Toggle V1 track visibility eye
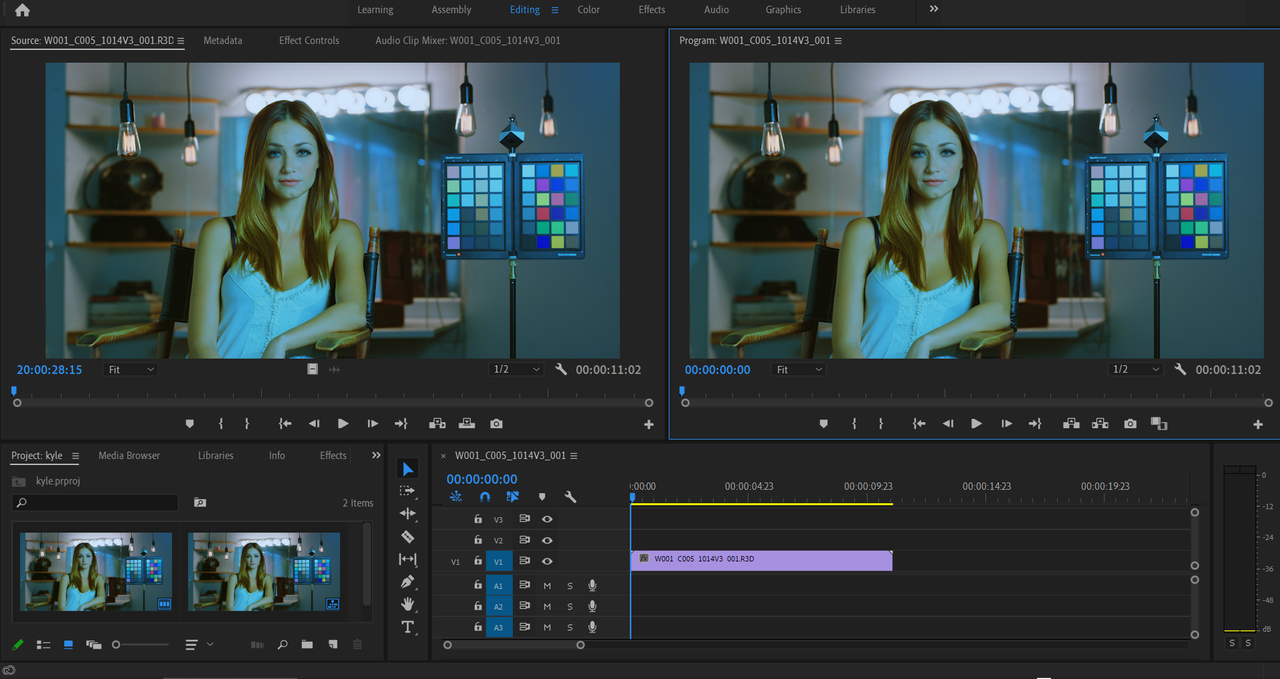The width and height of the screenshot is (1280, 679). point(547,561)
